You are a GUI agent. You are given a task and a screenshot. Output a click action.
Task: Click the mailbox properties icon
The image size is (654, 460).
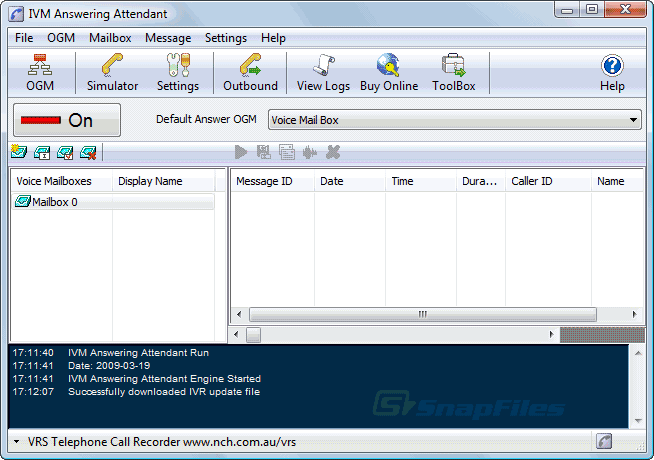click(42, 153)
